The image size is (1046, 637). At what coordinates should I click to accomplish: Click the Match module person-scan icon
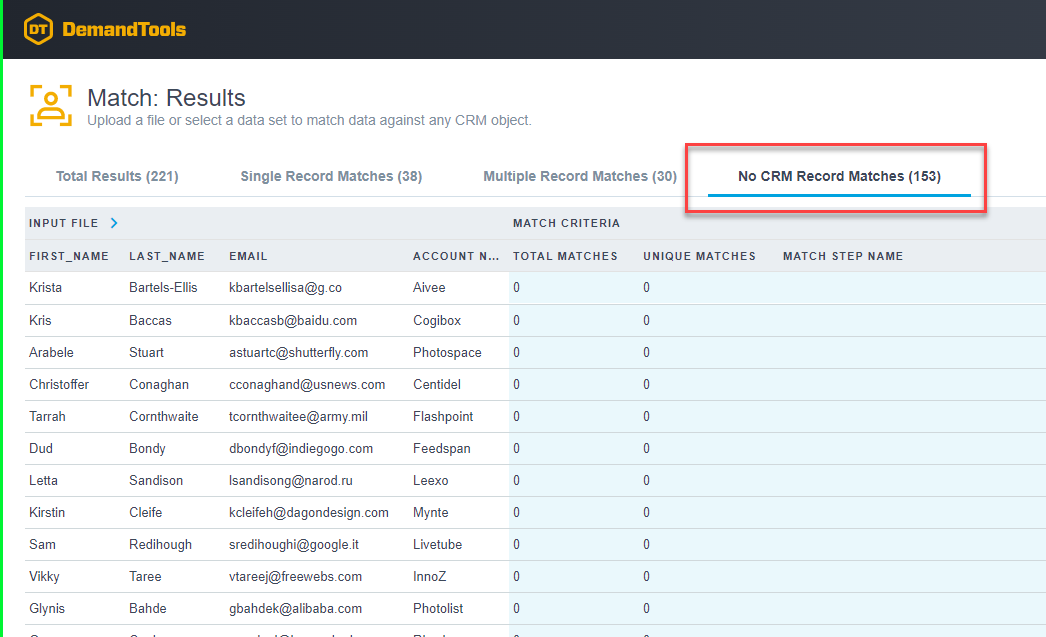(x=50, y=105)
